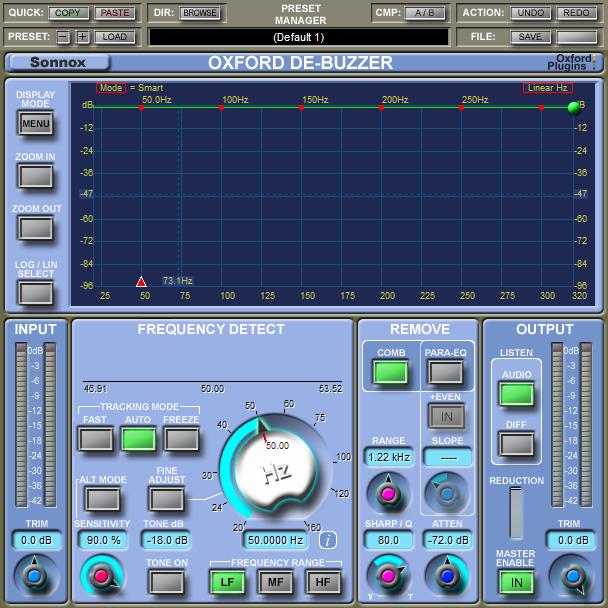Click the Output Trim 0.0 dB field
This screenshot has height=608, width=608.
point(573,540)
